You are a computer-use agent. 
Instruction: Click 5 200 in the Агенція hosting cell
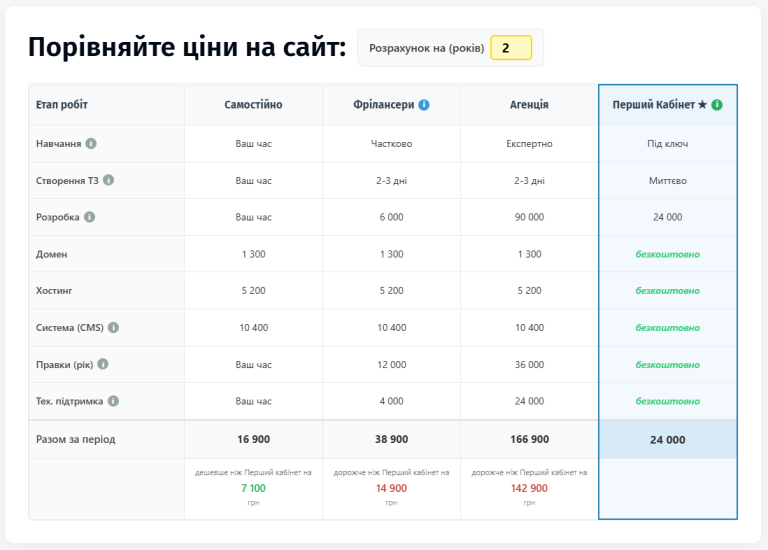[x=529, y=290]
